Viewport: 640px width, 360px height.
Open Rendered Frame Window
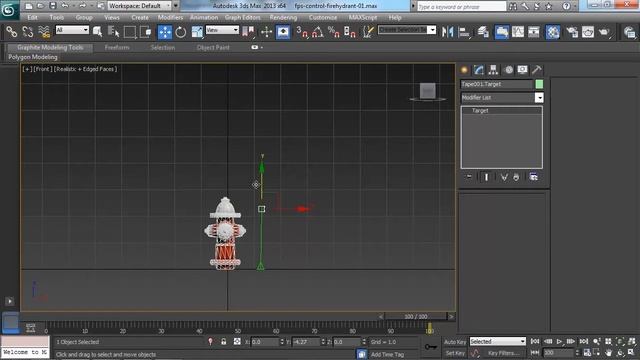pos(588,31)
